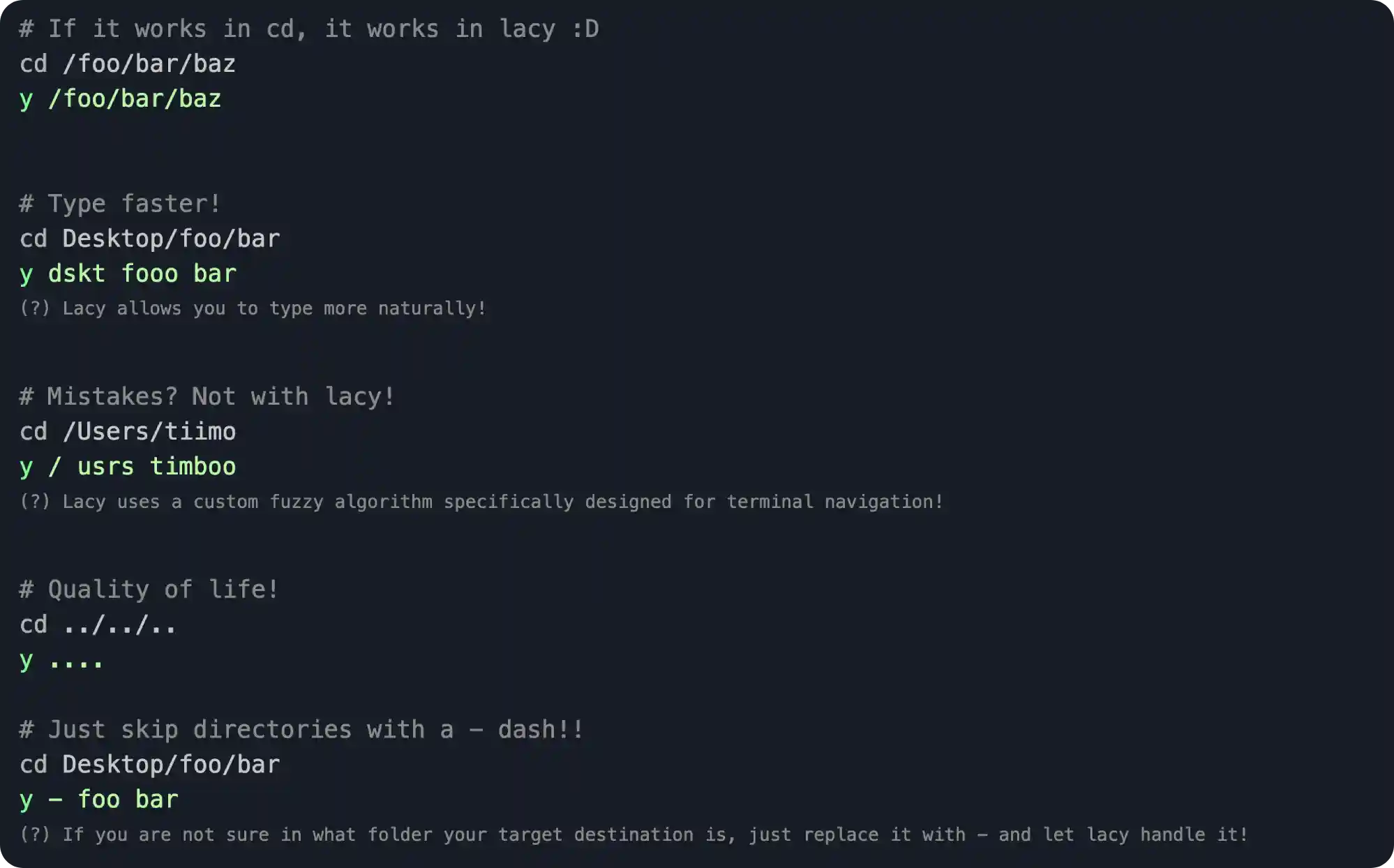Click the 'If you are not sure' hint
1394x868 pixels.
(x=634, y=835)
